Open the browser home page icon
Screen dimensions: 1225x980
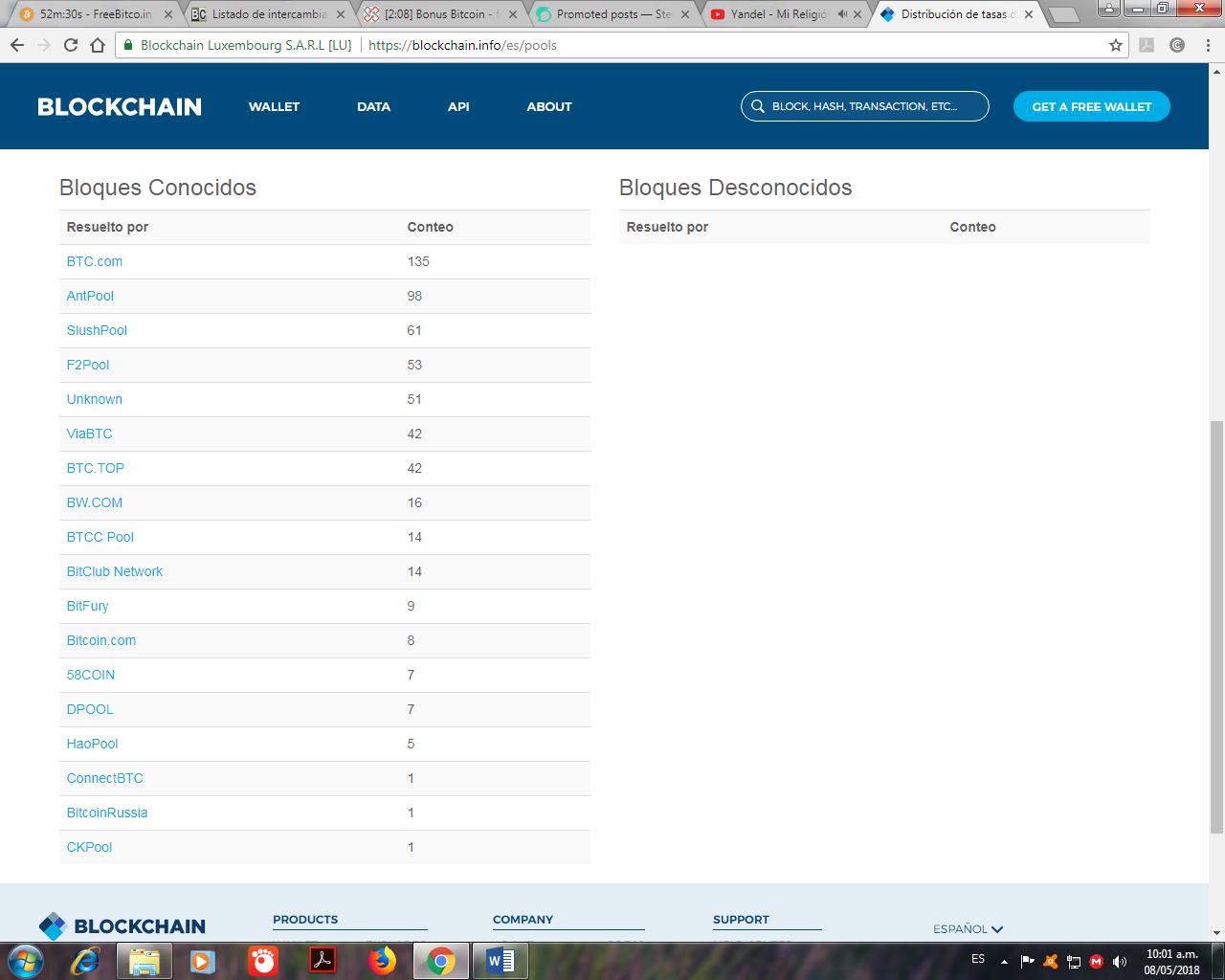click(x=98, y=45)
